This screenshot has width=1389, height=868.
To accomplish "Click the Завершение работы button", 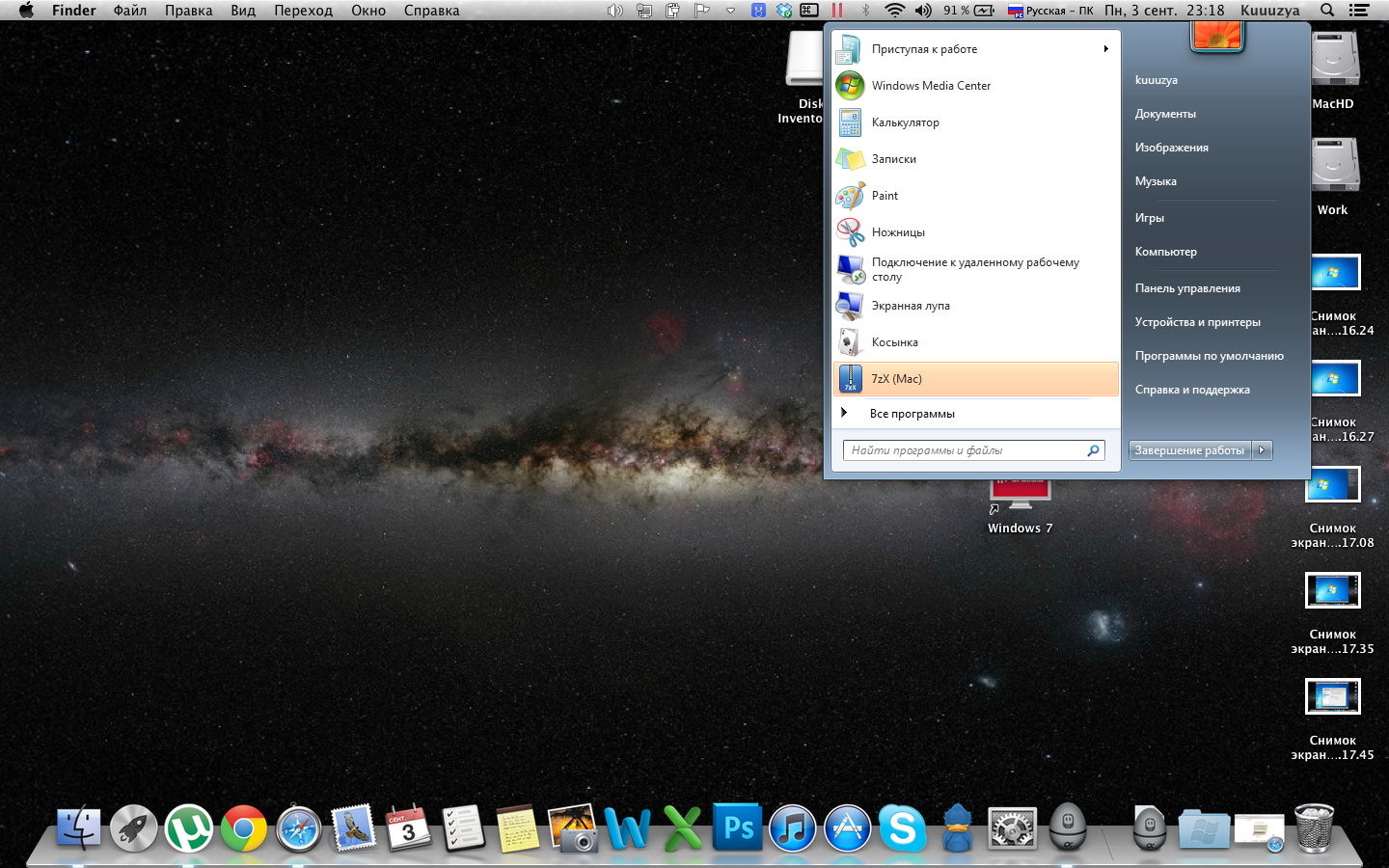I will pyautogui.click(x=1190, y=450).
